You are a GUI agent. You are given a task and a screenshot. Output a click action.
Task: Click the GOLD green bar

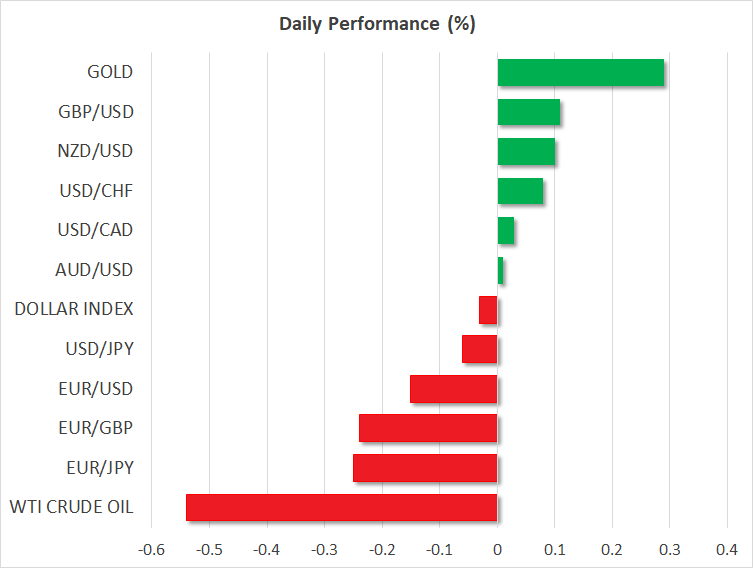click(580, 73)
